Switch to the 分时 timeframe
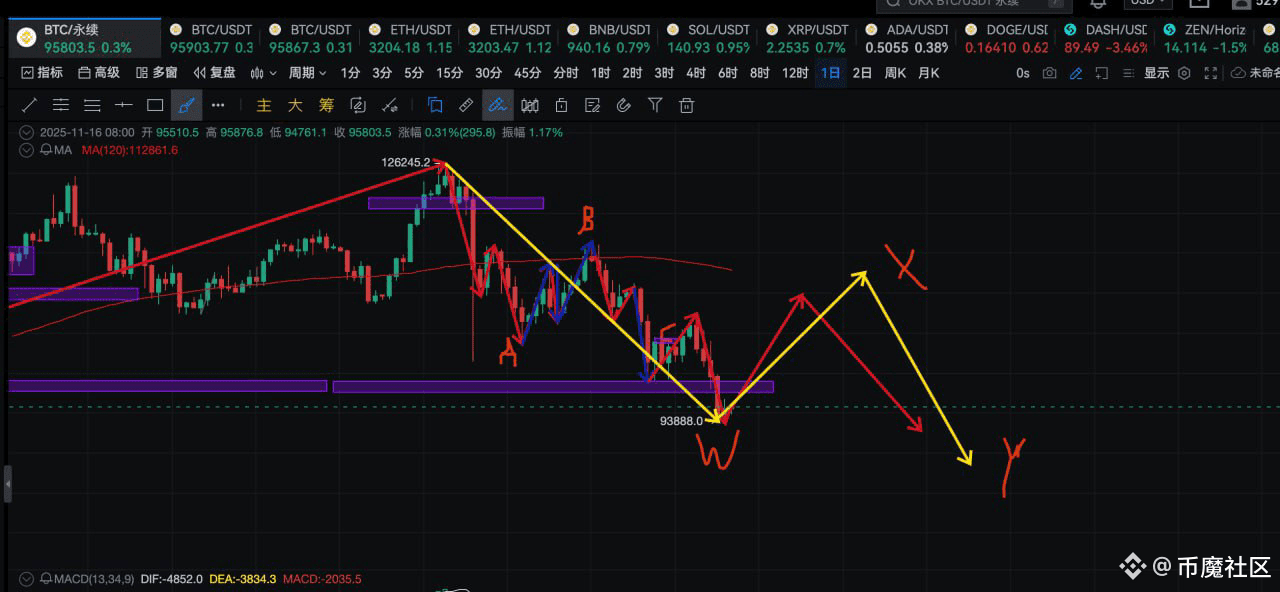This screenshot has width=1280, height=592. coord(565,72)
